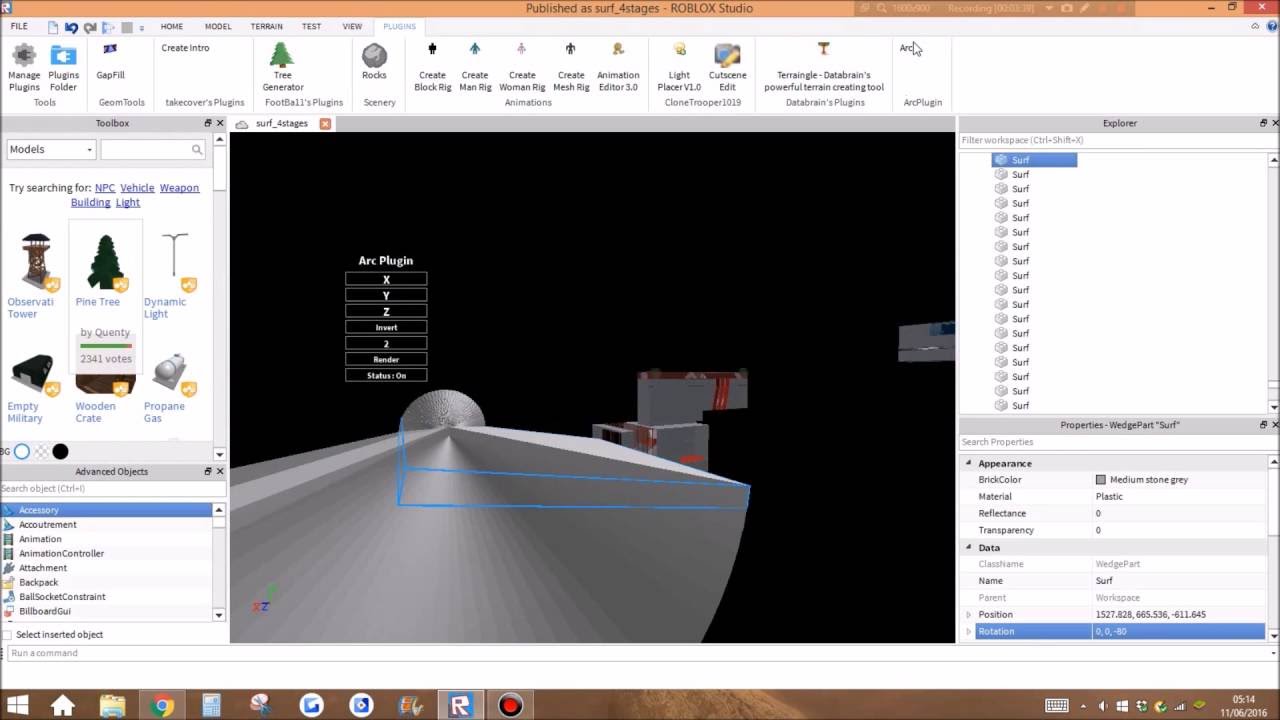This screenshot has width=1280, height=720.
Task: Expand the Rotation property
Action: [968, 631]
